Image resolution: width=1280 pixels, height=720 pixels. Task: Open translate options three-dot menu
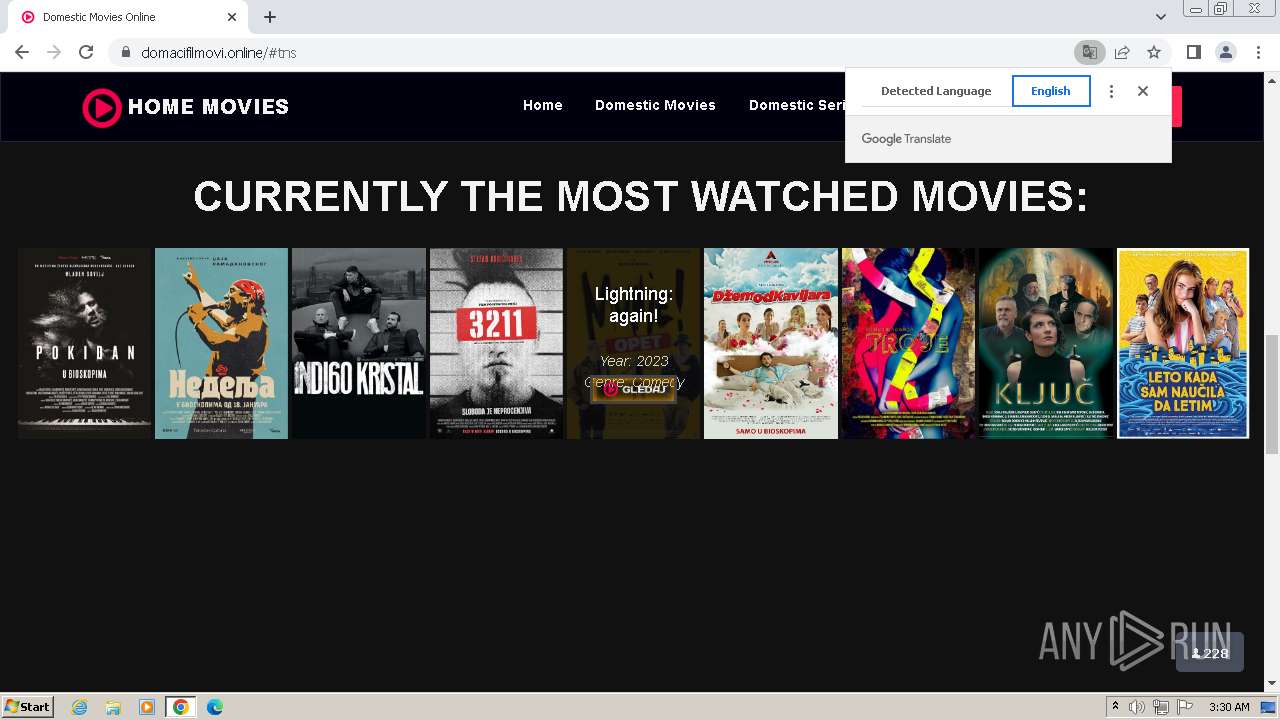[x=1111, y=91]
